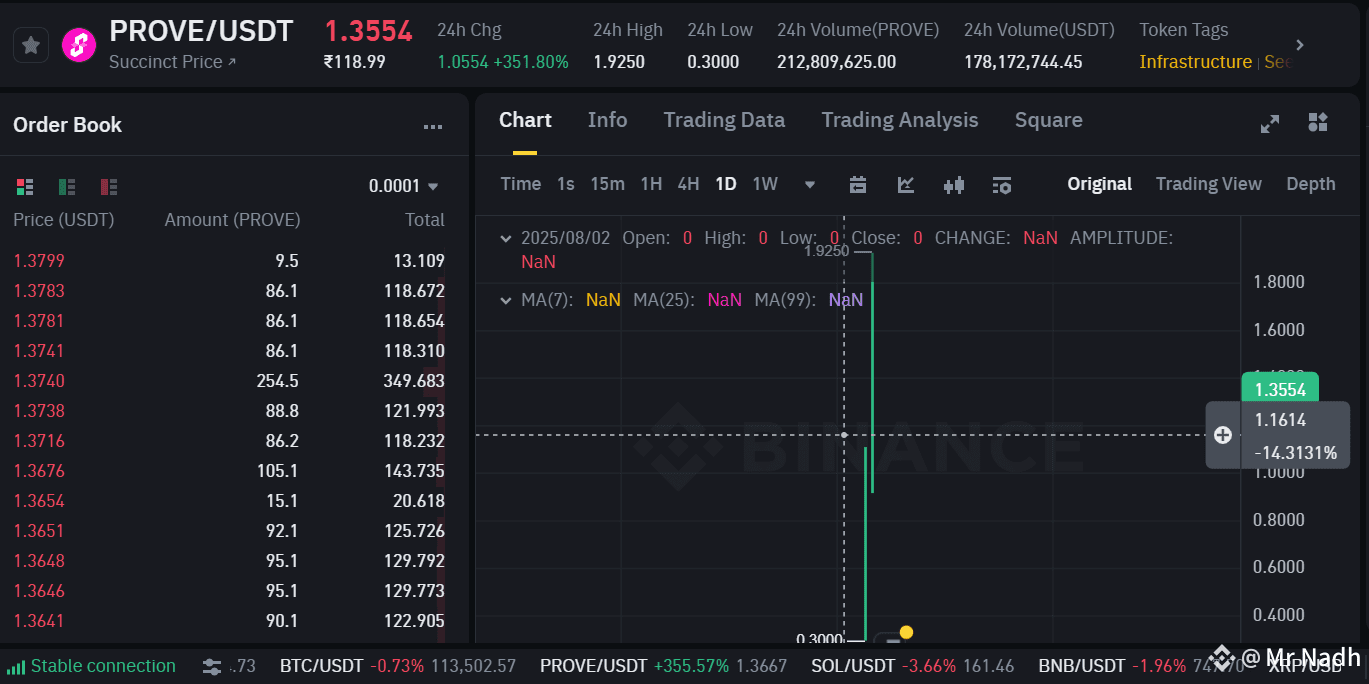Image resolution: width=1369 pixels, height=684 pixels.
Task: Select the 1.3783 ask price row
Action: [x=229, y=291]
